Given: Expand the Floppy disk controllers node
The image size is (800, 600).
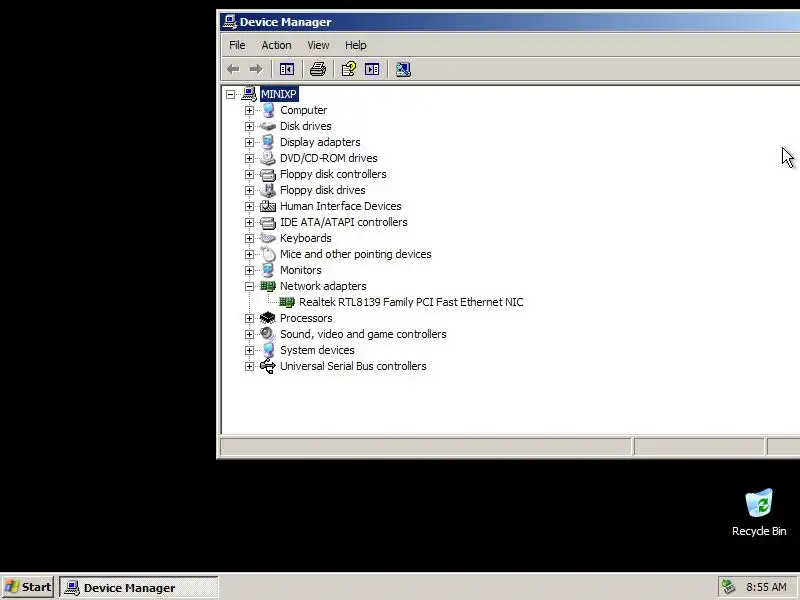Looking at the screenshot, I should [249, 174].
